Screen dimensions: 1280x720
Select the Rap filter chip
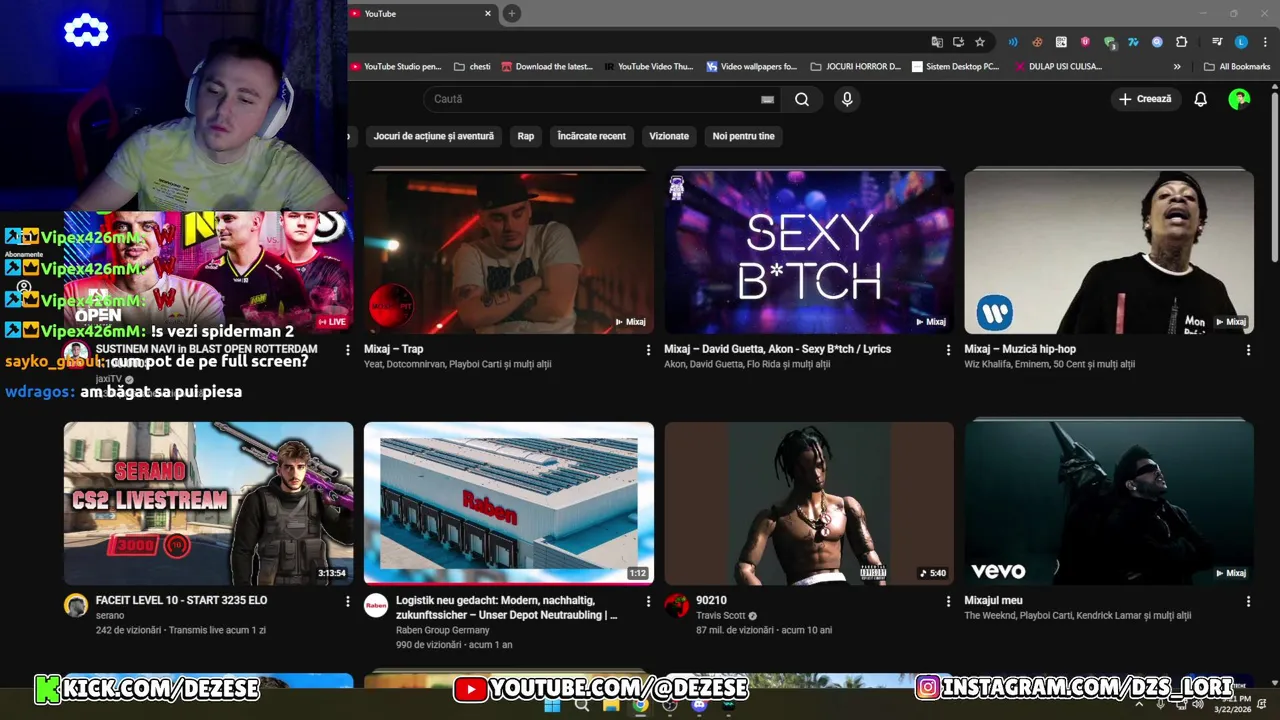pyautogui.click(x=526, y=136)
